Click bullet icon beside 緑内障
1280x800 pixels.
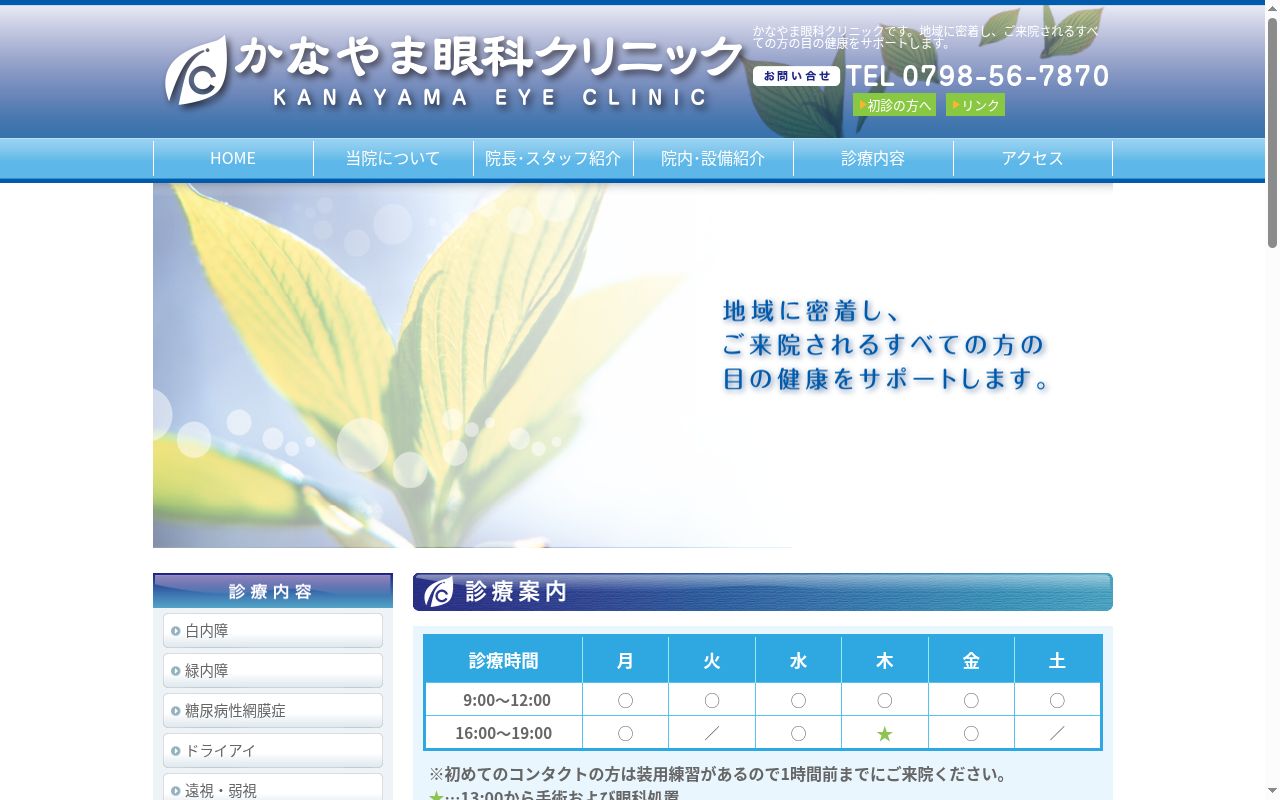[176, 671]
